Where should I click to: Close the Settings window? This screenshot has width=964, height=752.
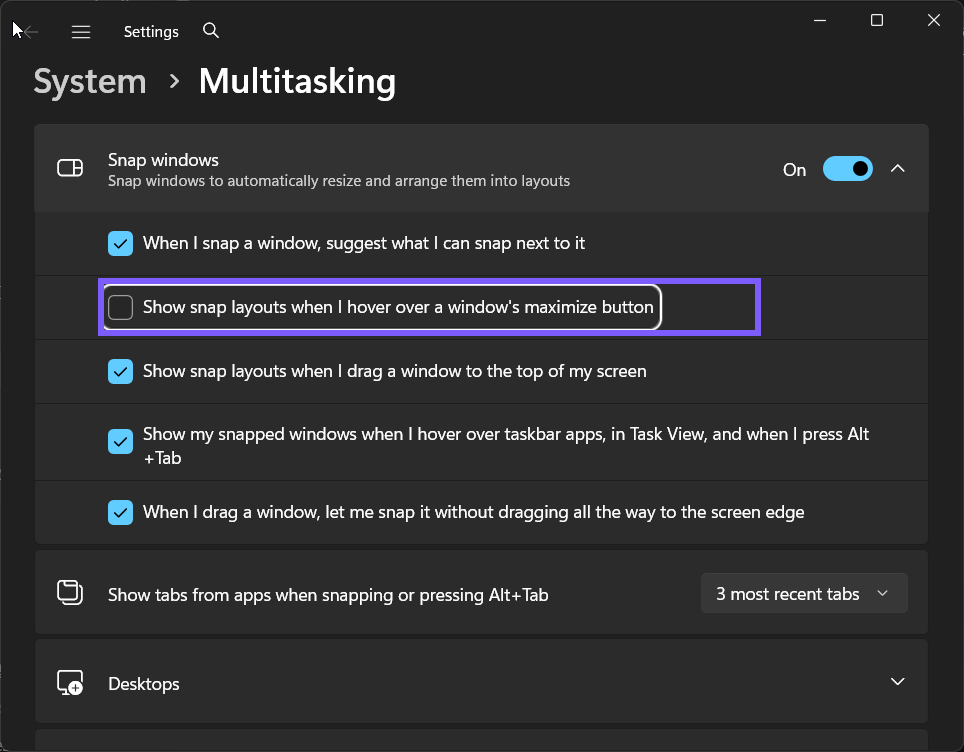[934, 20]
